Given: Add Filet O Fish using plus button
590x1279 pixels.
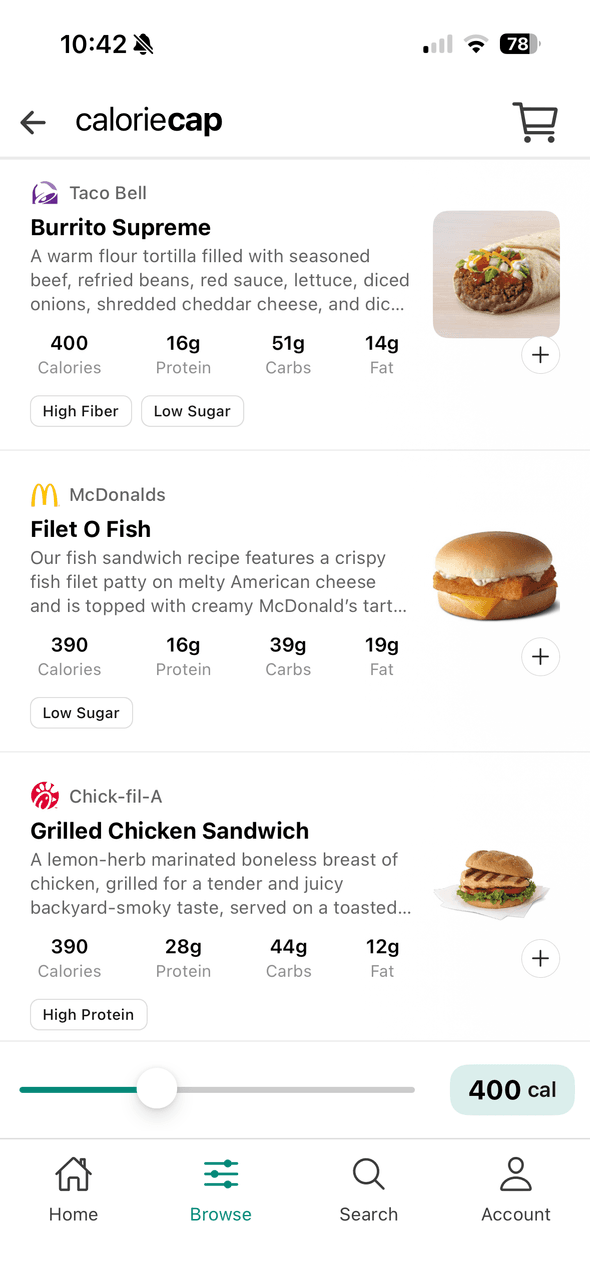Looking at the screenshot, I should click(540, 656).
